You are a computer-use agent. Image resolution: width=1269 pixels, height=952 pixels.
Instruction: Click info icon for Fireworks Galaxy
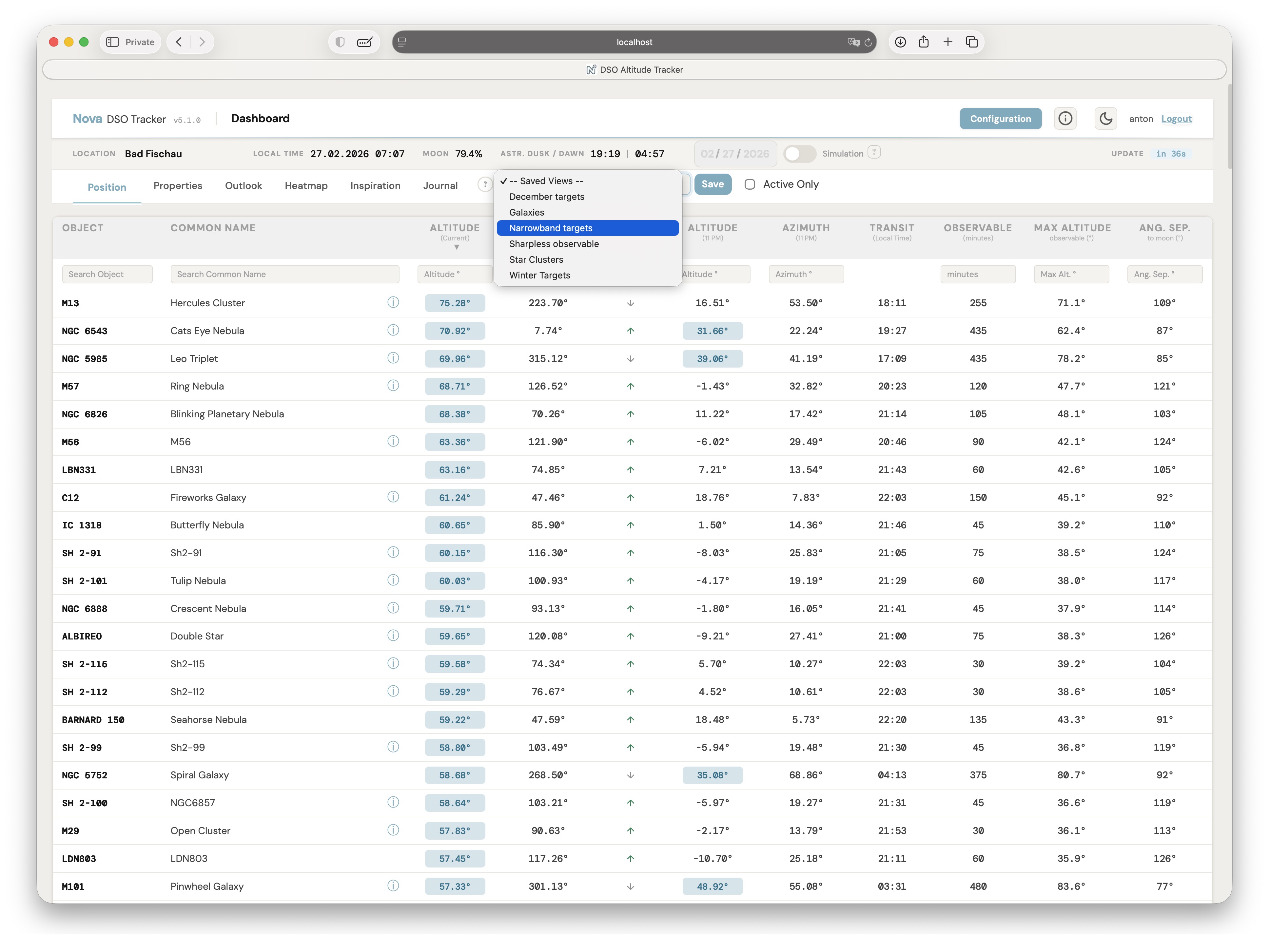[x=393, y=497]
